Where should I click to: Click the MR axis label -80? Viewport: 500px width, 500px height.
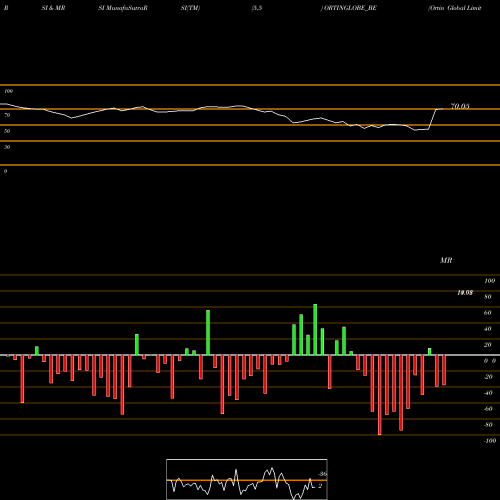[488, 425]
